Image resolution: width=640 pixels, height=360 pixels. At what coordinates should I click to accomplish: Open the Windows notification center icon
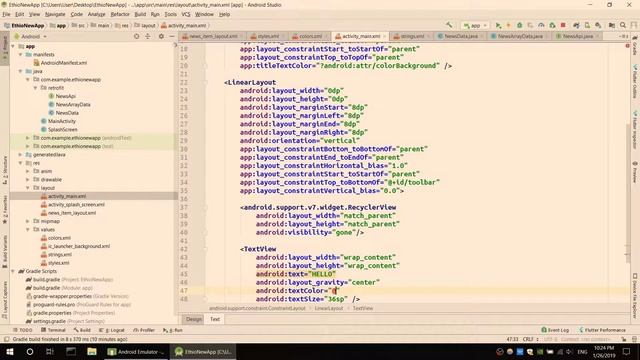(627, 351)
